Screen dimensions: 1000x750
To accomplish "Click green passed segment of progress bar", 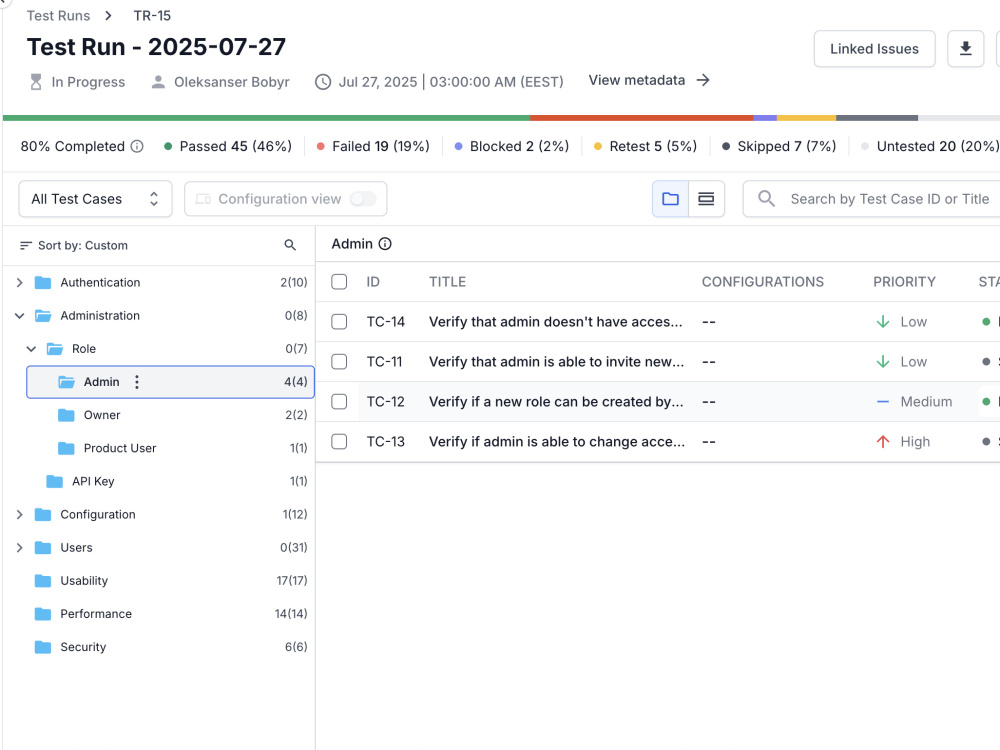I will (267, 118).
